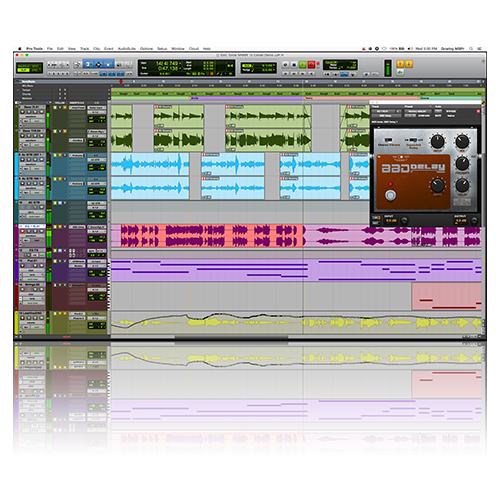Open the Window menu
Image resolution: width=500 pixels, height=500 pixels.
pos(178,49)
